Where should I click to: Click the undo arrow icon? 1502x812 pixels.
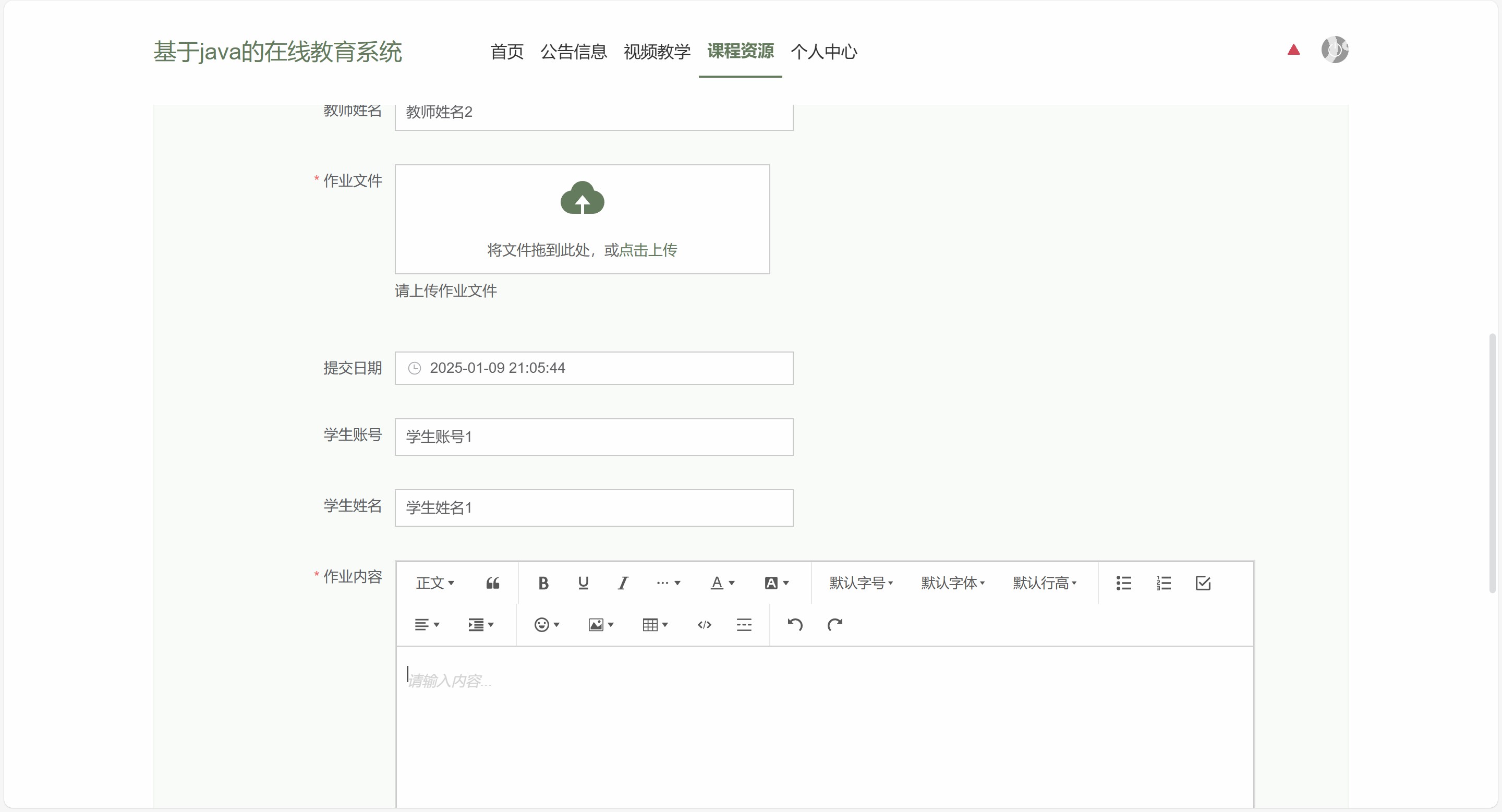795,625
